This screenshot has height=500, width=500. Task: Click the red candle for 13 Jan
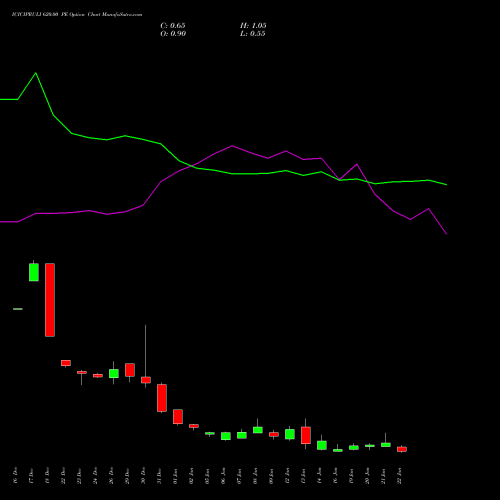(306, 435)
